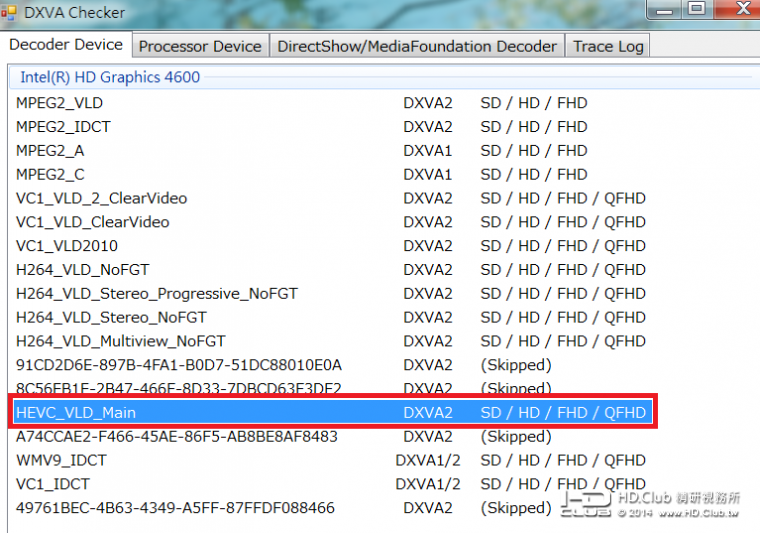
Task: Select the highlighted HEVC_VLD_Main entry
Action: point(76,412)
